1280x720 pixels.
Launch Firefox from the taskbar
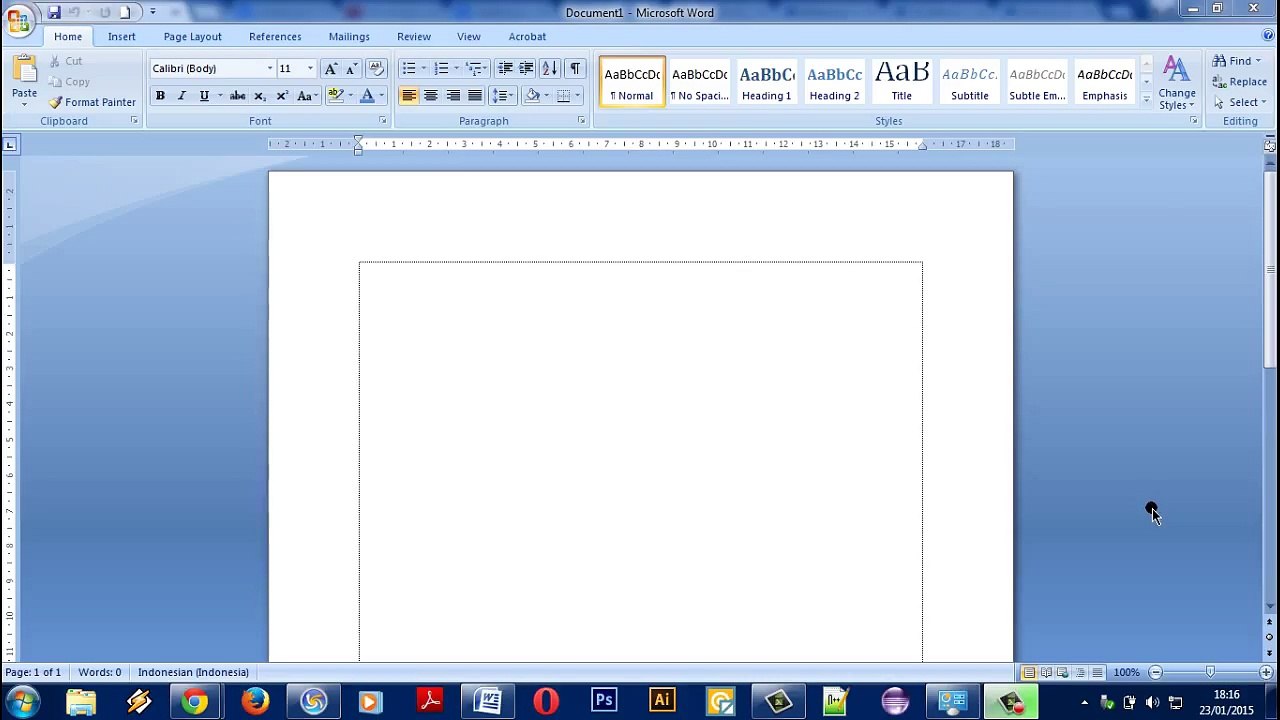[x=255, y=701]
